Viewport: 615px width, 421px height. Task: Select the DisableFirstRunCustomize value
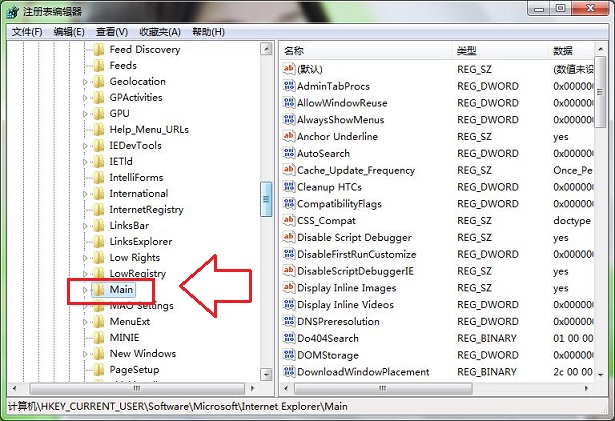357,254
